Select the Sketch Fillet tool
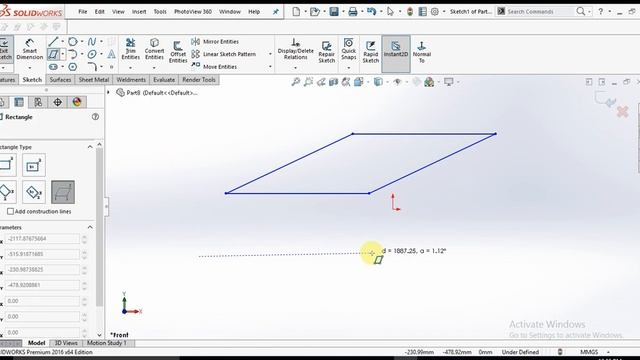The width and height of the screenshot is (640, 360). (x=92, y=67)
